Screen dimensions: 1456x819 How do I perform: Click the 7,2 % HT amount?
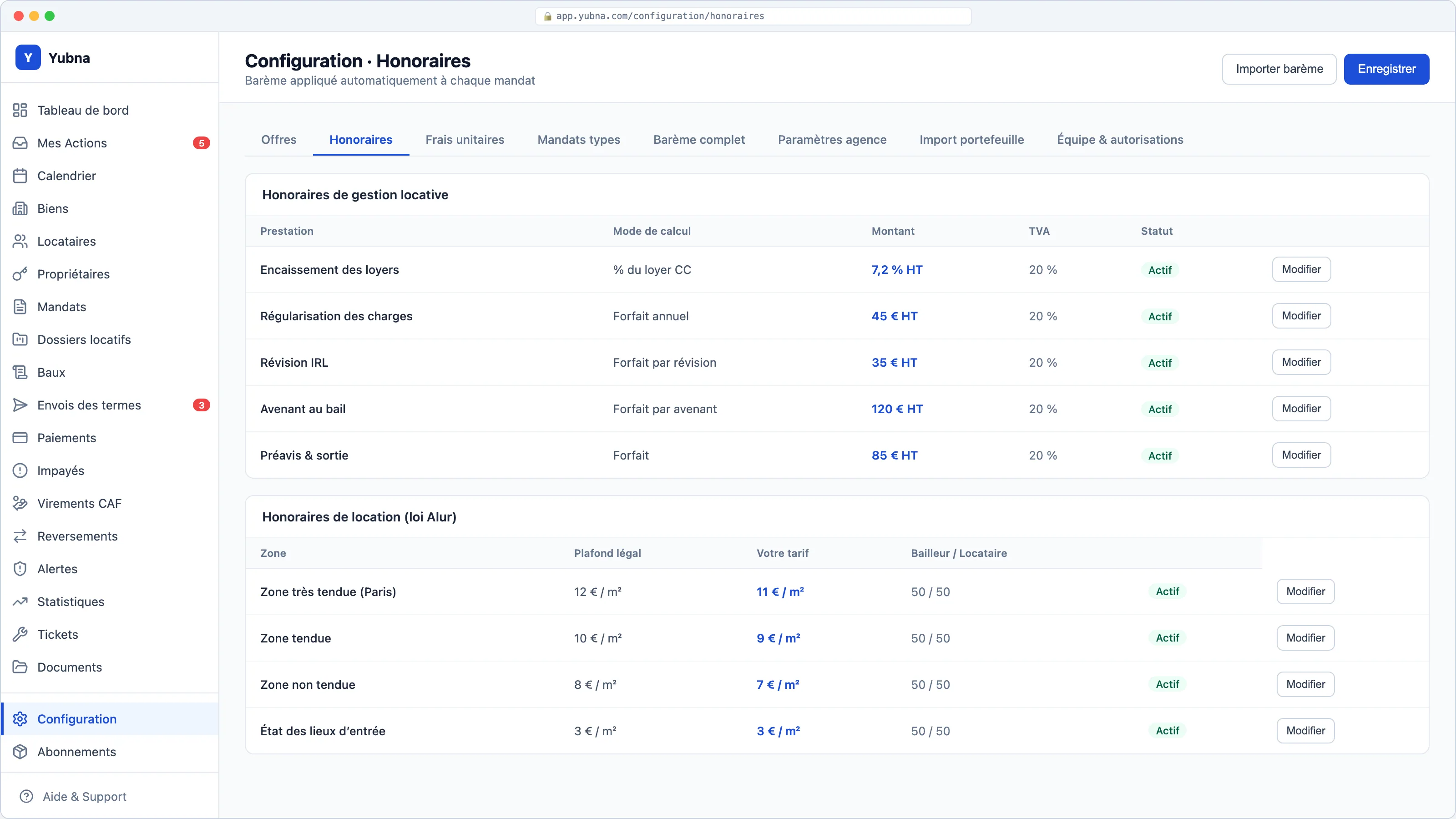pos(896,270)
